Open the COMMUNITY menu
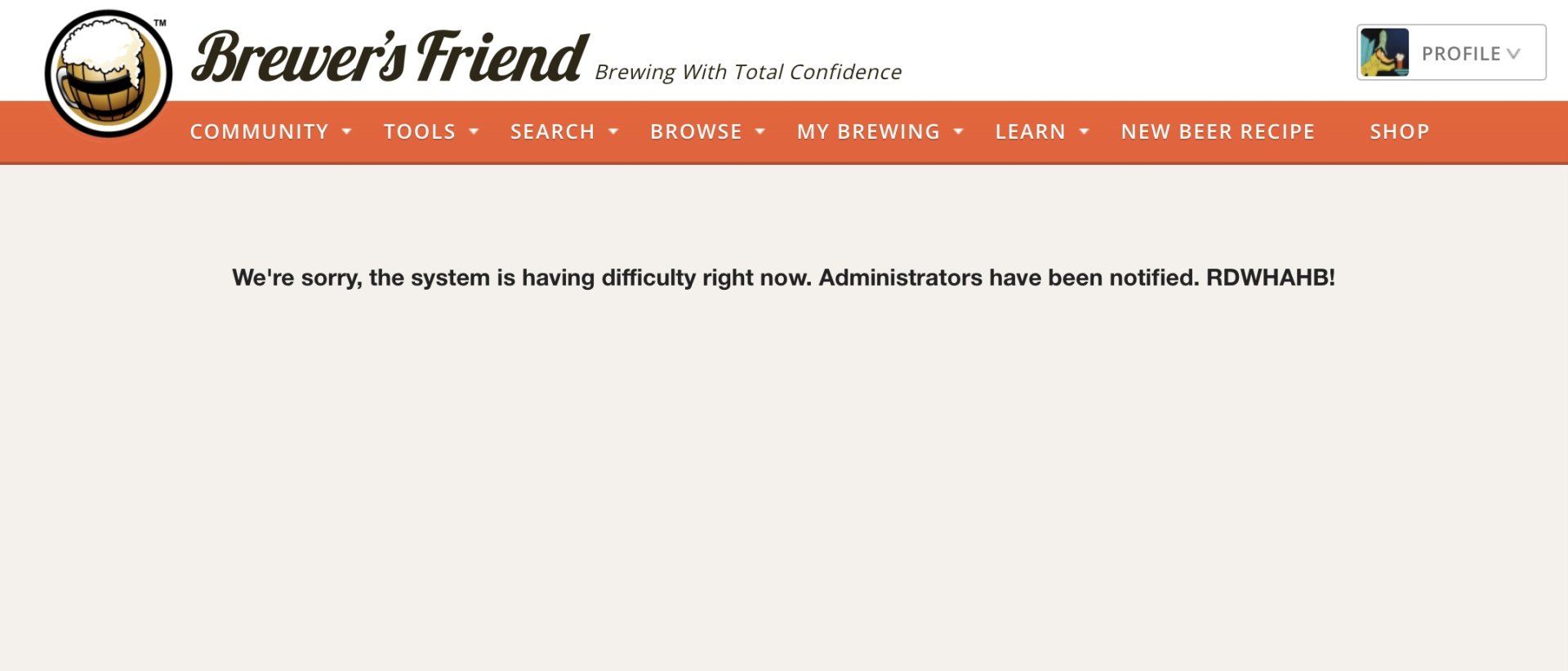The width and height of the screenshot is (1568, 671). pyautogui.click(x=259, y=131)
